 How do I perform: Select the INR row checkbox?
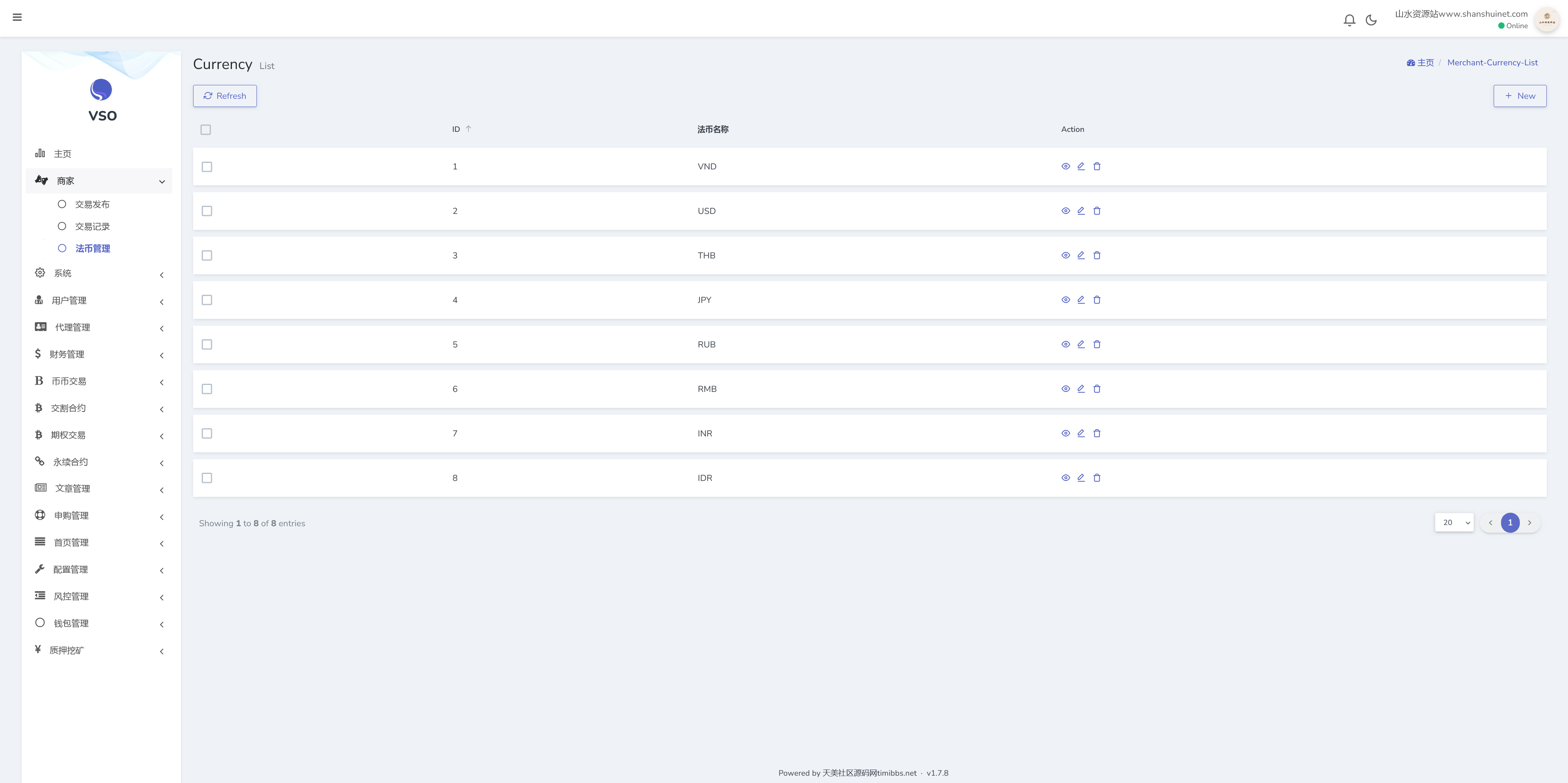[x=207, y=433]
